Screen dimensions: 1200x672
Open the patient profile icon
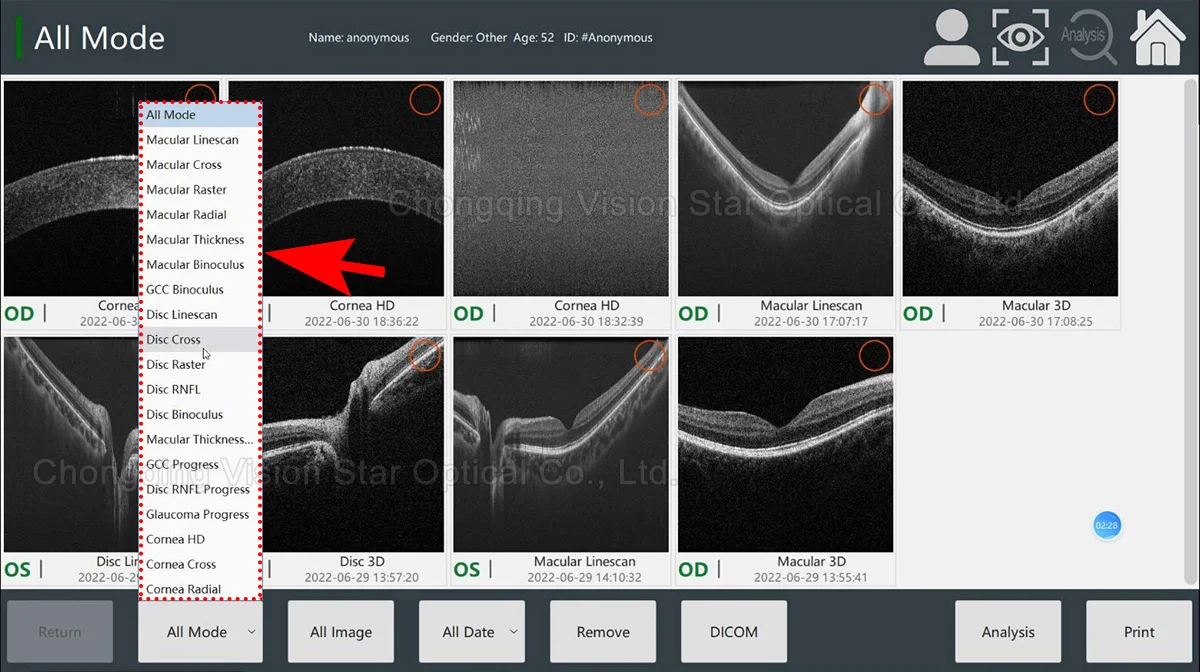tap(950, 37)
